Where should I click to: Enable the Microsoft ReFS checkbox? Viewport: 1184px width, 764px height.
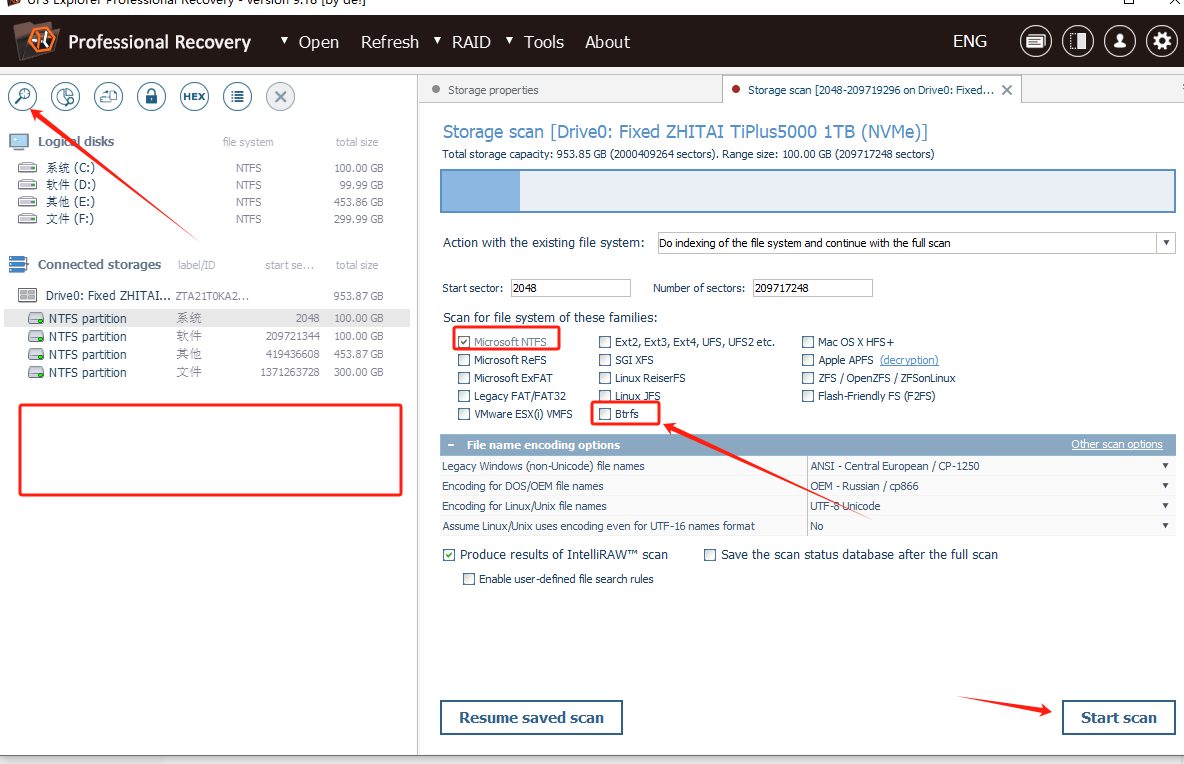(x=464, y=360)
